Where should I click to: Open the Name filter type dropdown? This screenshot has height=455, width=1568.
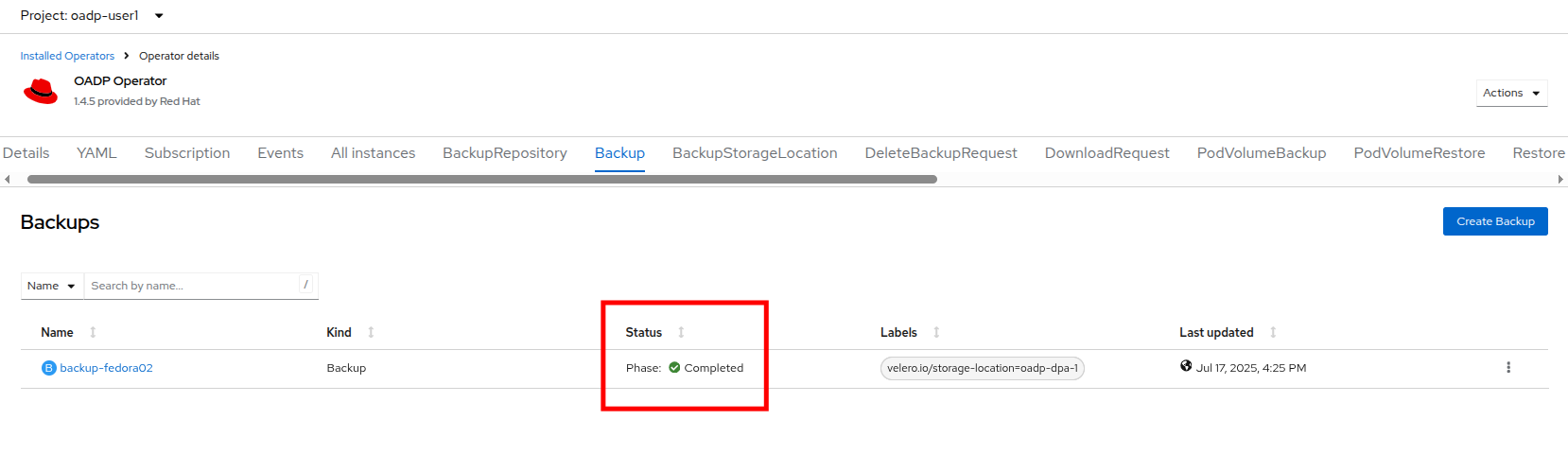(x=51, y=286)
